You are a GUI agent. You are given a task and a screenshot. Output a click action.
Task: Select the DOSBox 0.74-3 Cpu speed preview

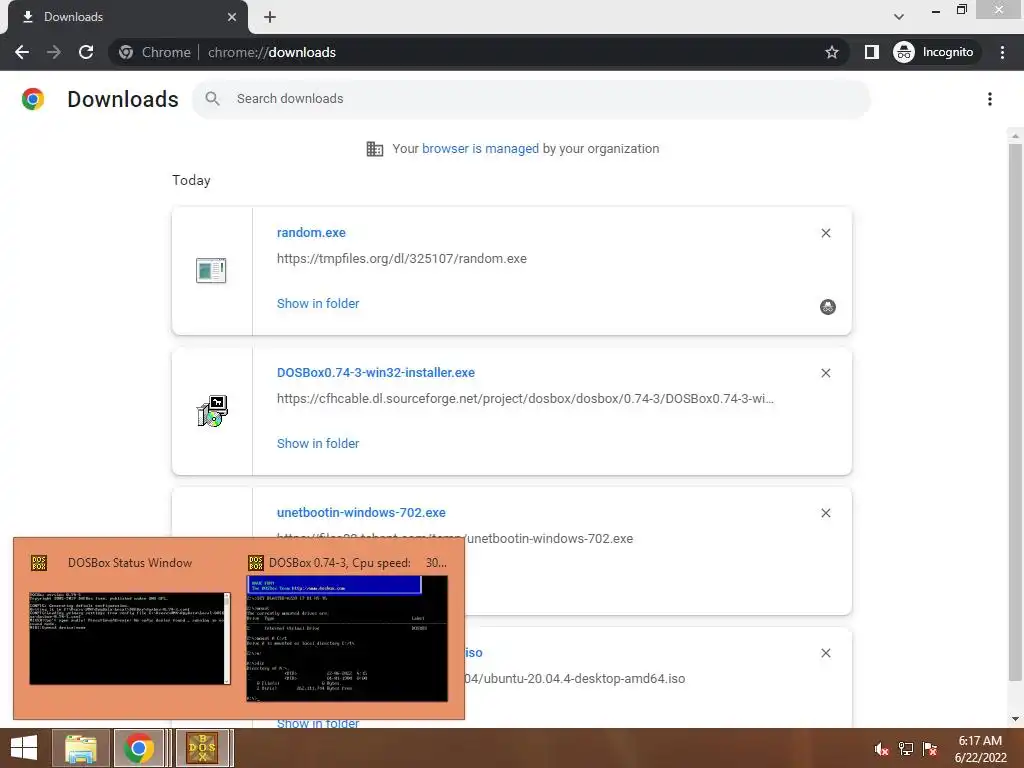347,638
